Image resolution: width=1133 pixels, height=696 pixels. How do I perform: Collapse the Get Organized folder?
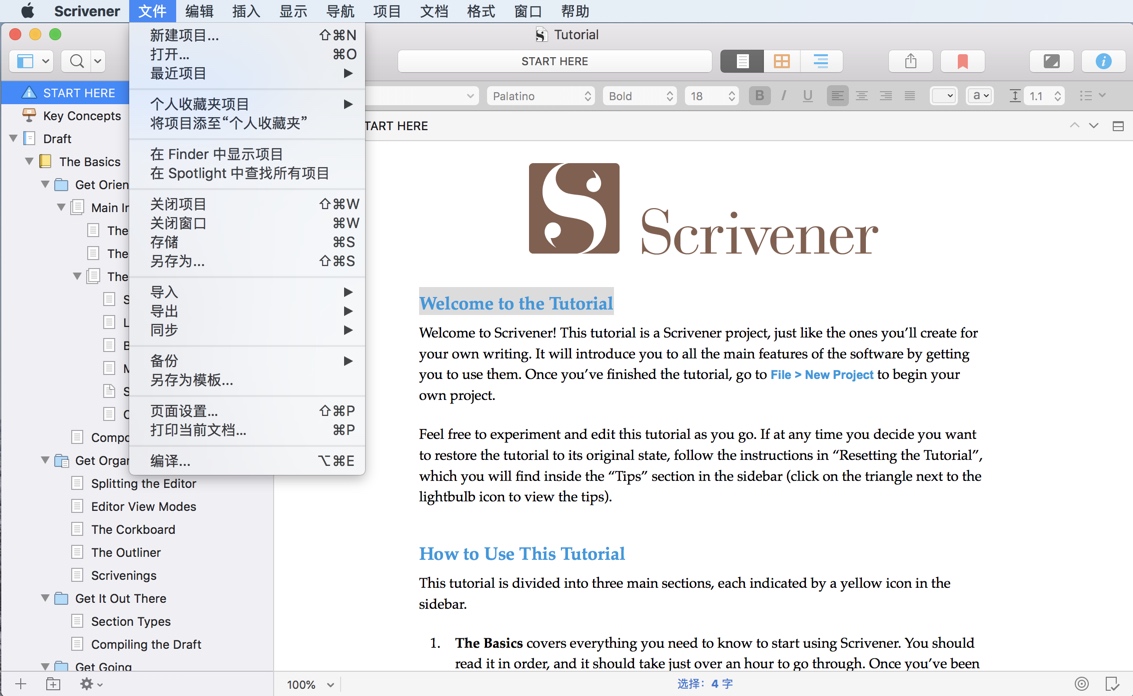pyautogui.click(x=44, y=460)
